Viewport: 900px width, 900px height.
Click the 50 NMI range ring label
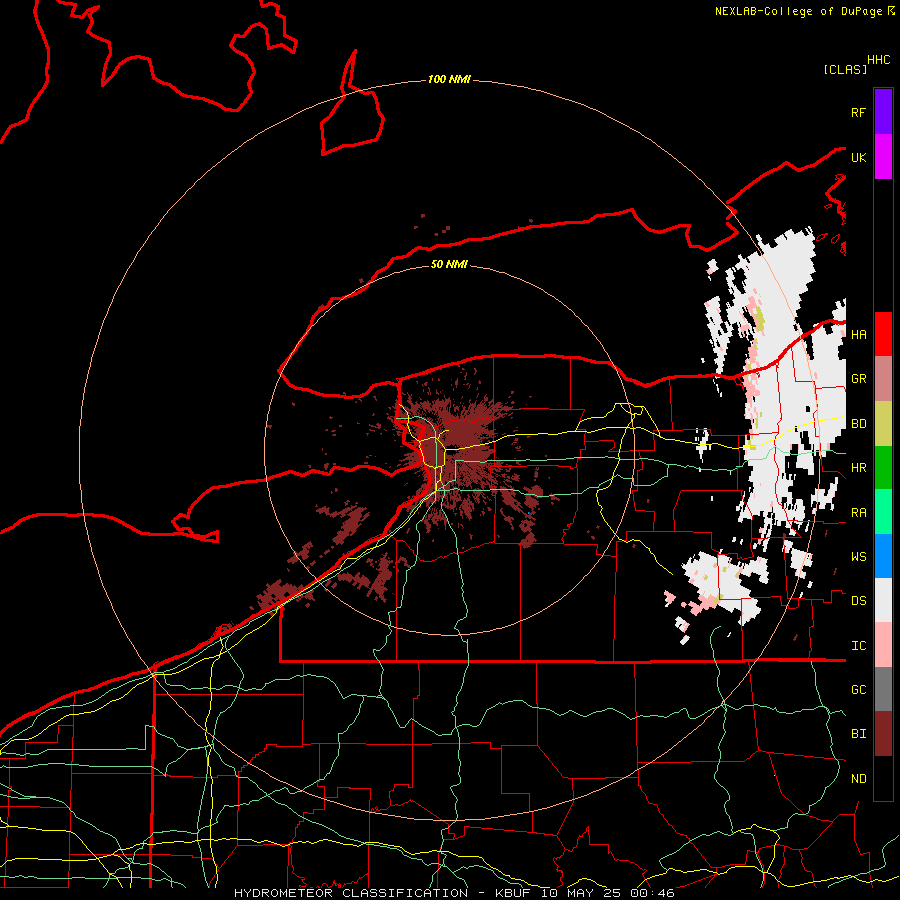(x=449, y=264)
